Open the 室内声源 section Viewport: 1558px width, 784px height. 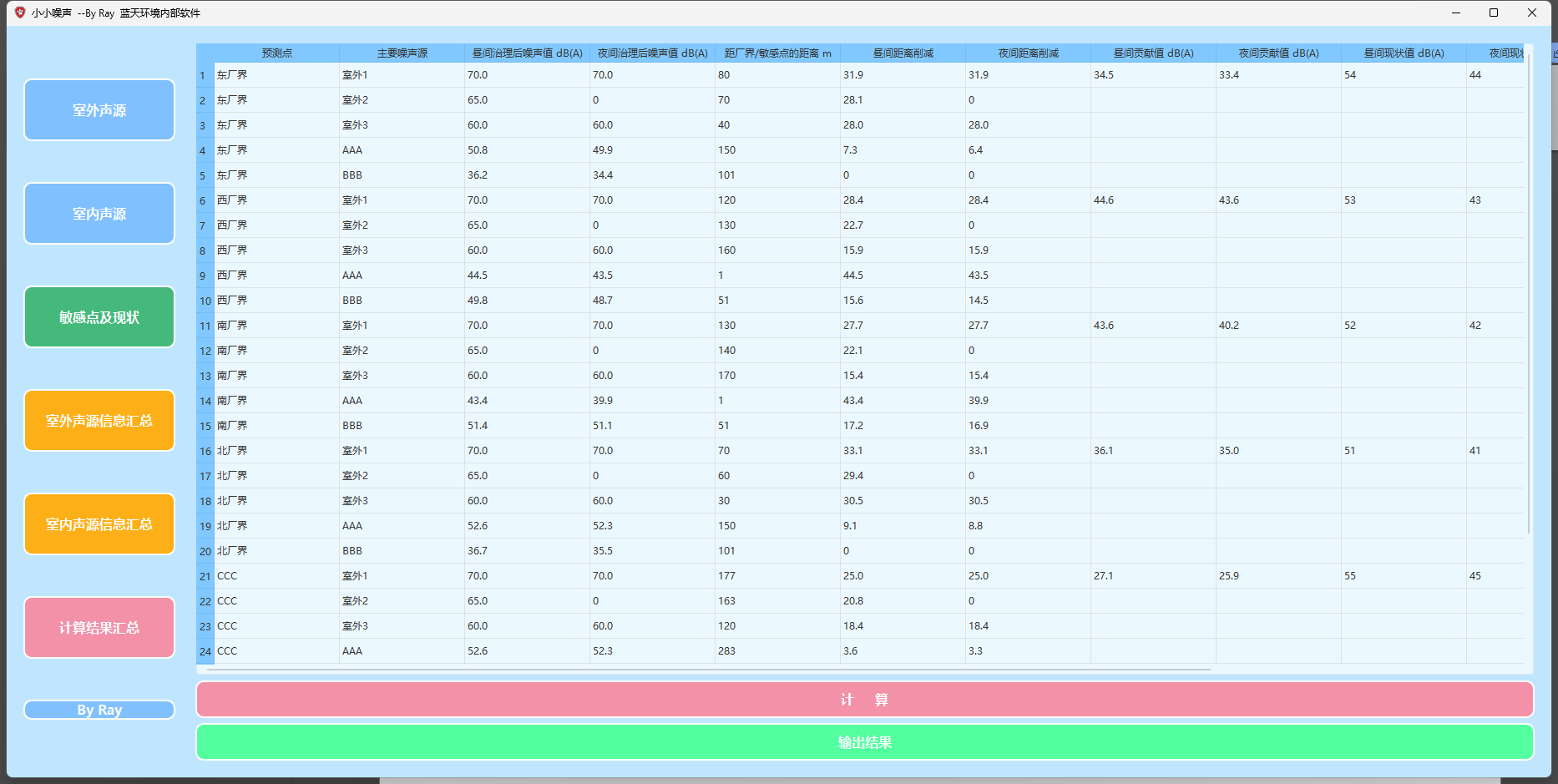tap(99, 213)
